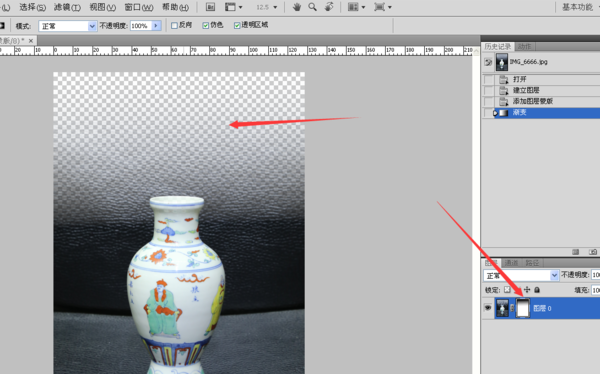Select the Hand tool icon in top bar
The image size is (600, 374).
pyautogui.click(x=297, y=7)
